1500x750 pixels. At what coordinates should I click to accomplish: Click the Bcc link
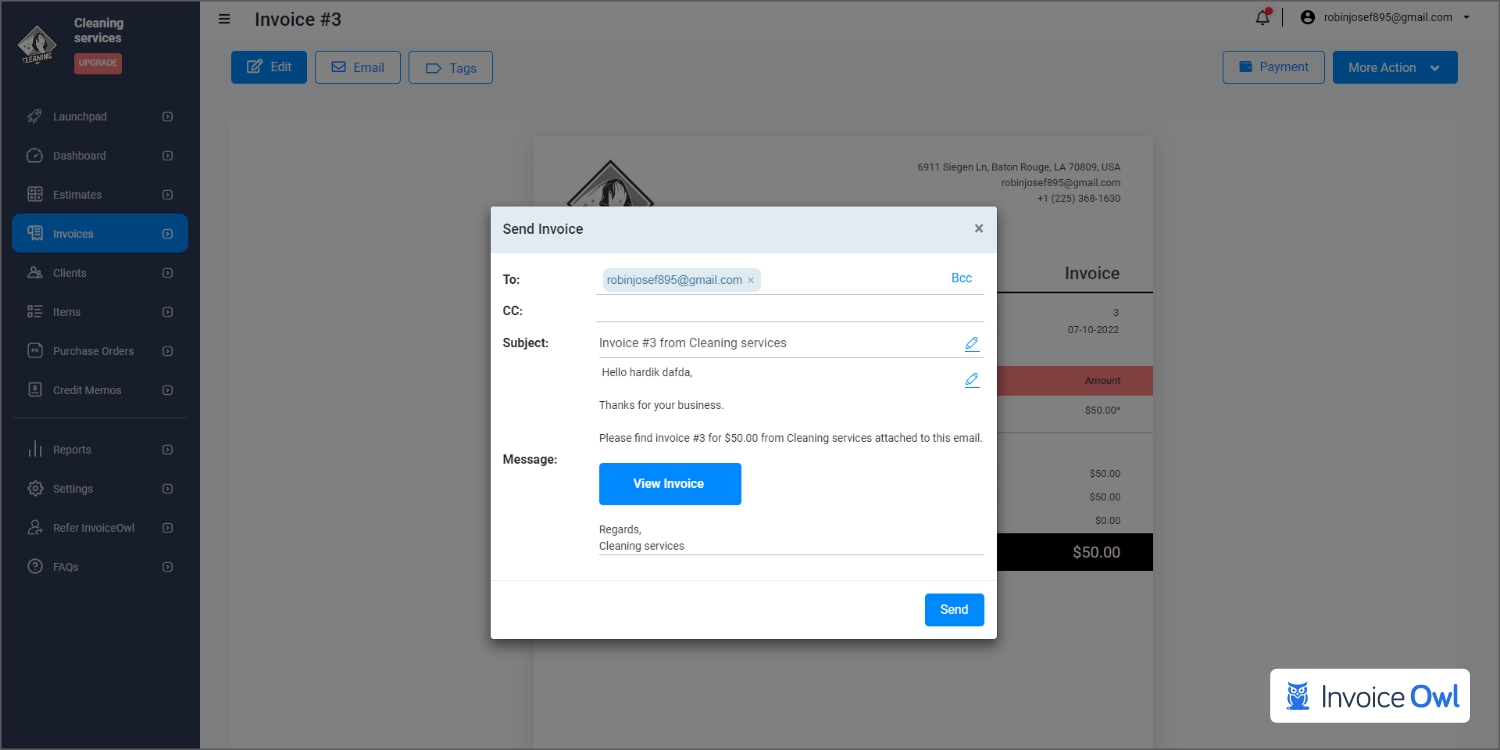961,278
